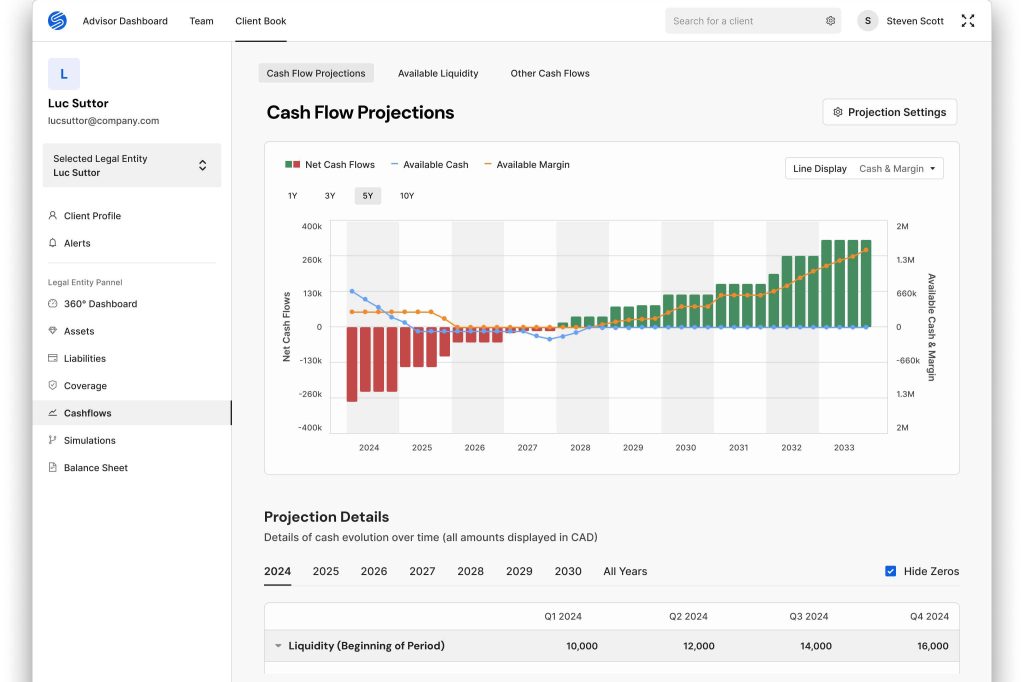1024x682 pixels.
Task: Go to the Team page
Action: tap(201, 21)
